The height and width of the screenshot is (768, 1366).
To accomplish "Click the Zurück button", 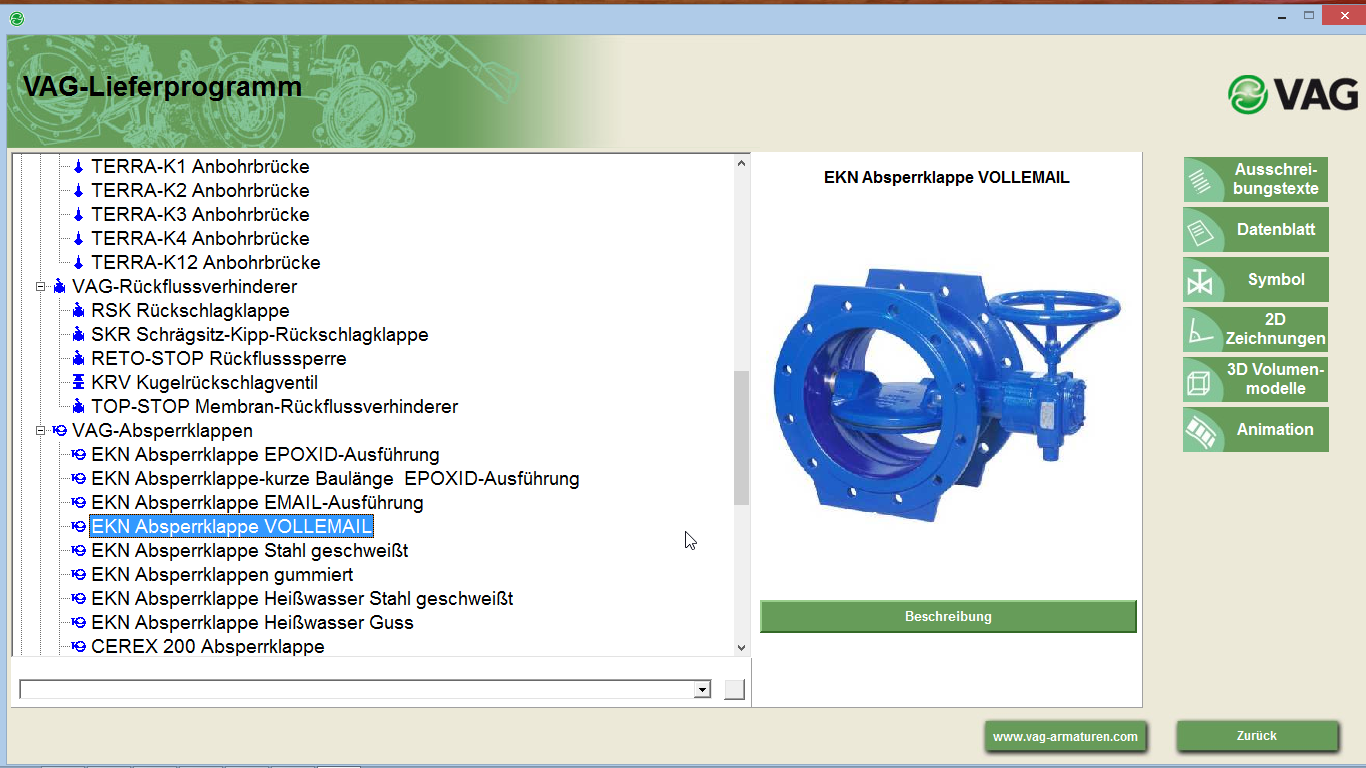I will tap(1256, 736).
